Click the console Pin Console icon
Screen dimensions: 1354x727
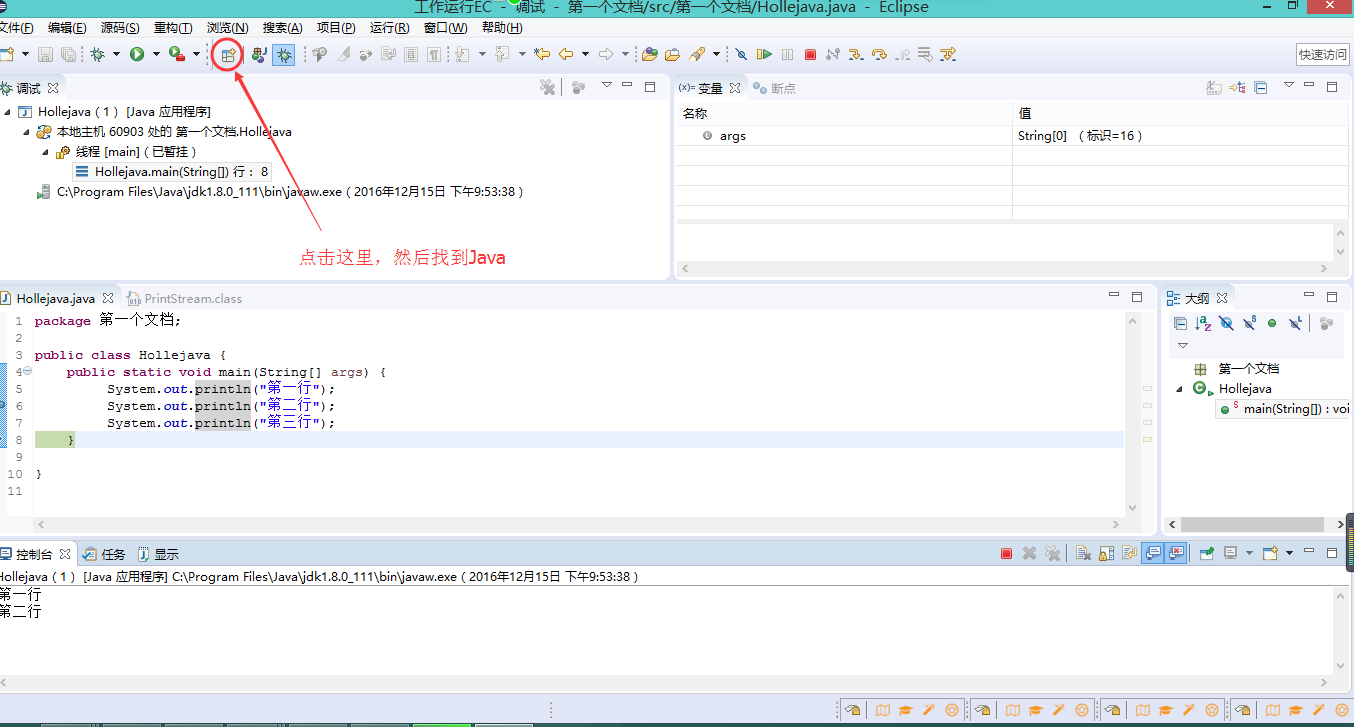[x=1207, y=553]
